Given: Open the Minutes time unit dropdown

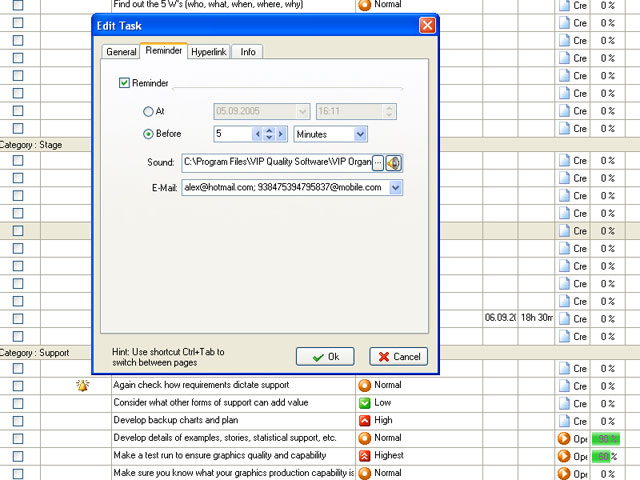Looking at the screenshot, I should (x=360, y=134).
